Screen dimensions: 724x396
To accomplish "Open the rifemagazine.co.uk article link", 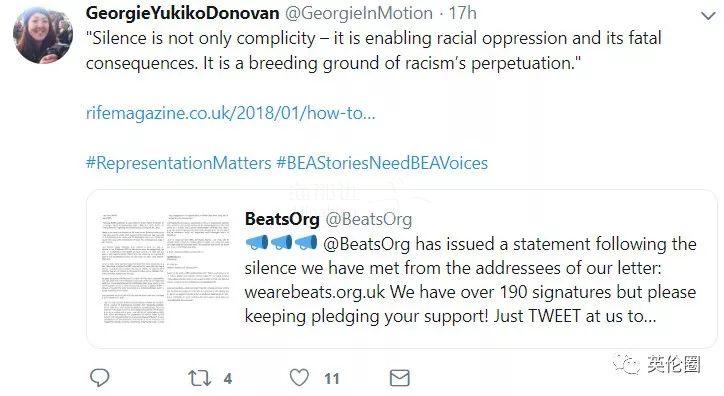I will 230,113.
